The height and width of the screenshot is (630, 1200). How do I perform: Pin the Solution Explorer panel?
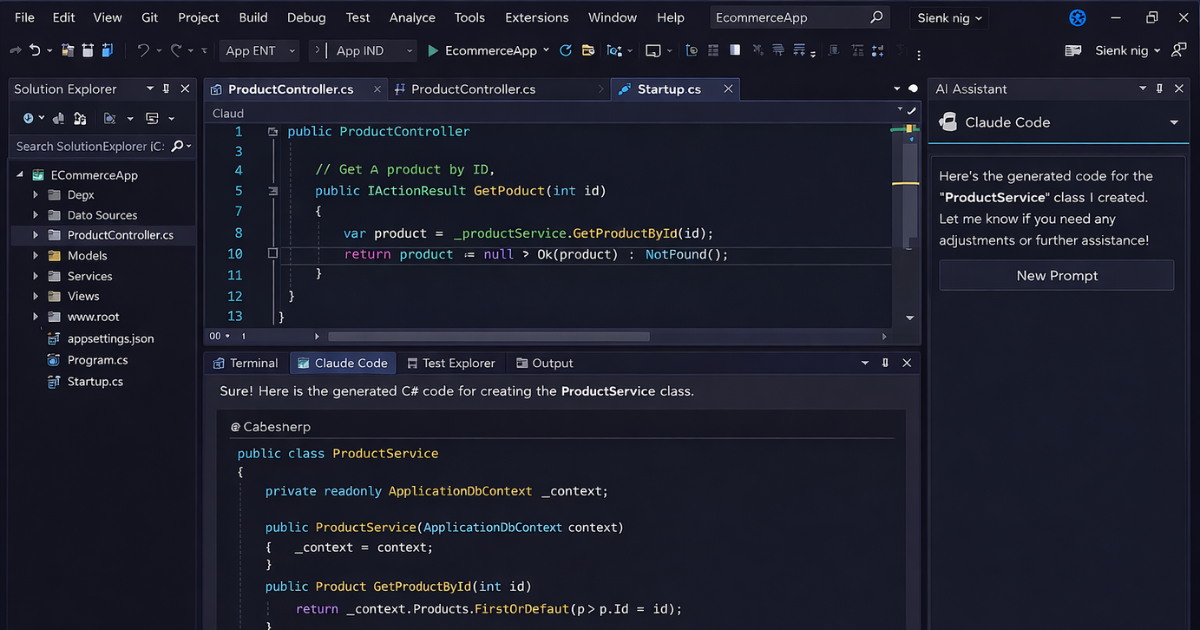pyautogui.click(x=166, y=88)
